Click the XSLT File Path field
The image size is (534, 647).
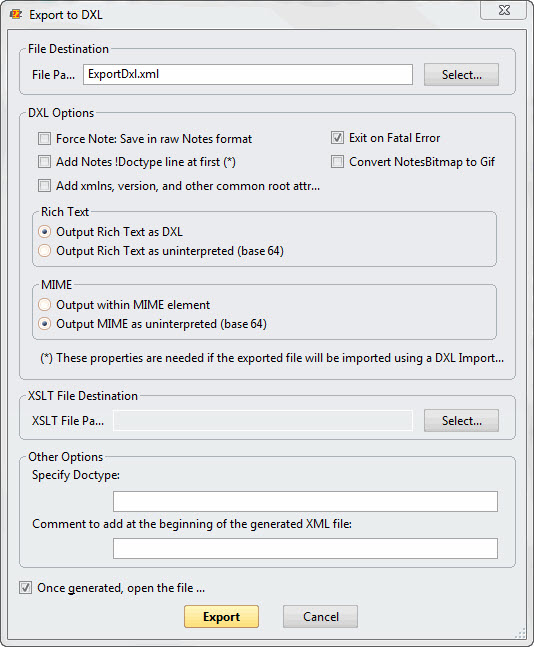[263, 420]
